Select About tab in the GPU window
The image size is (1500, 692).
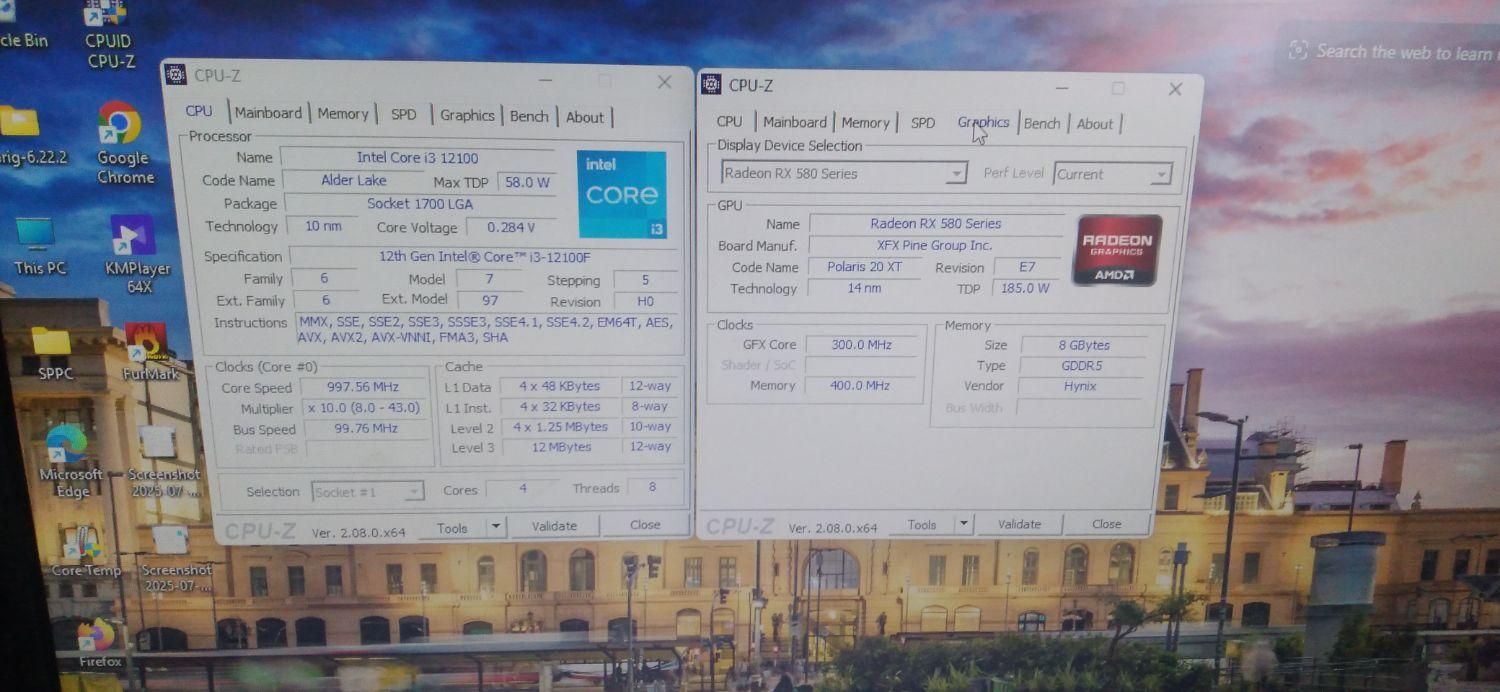[x=1095, y=124]
